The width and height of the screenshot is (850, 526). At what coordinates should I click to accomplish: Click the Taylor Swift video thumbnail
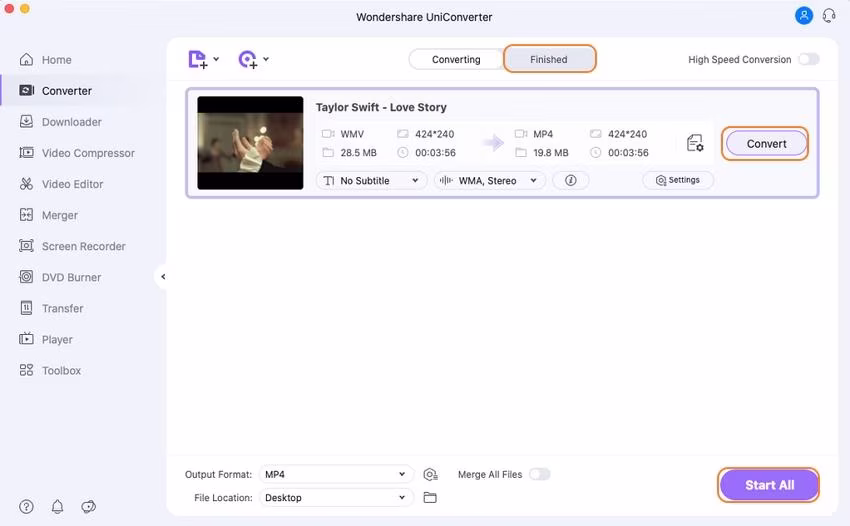250,143
